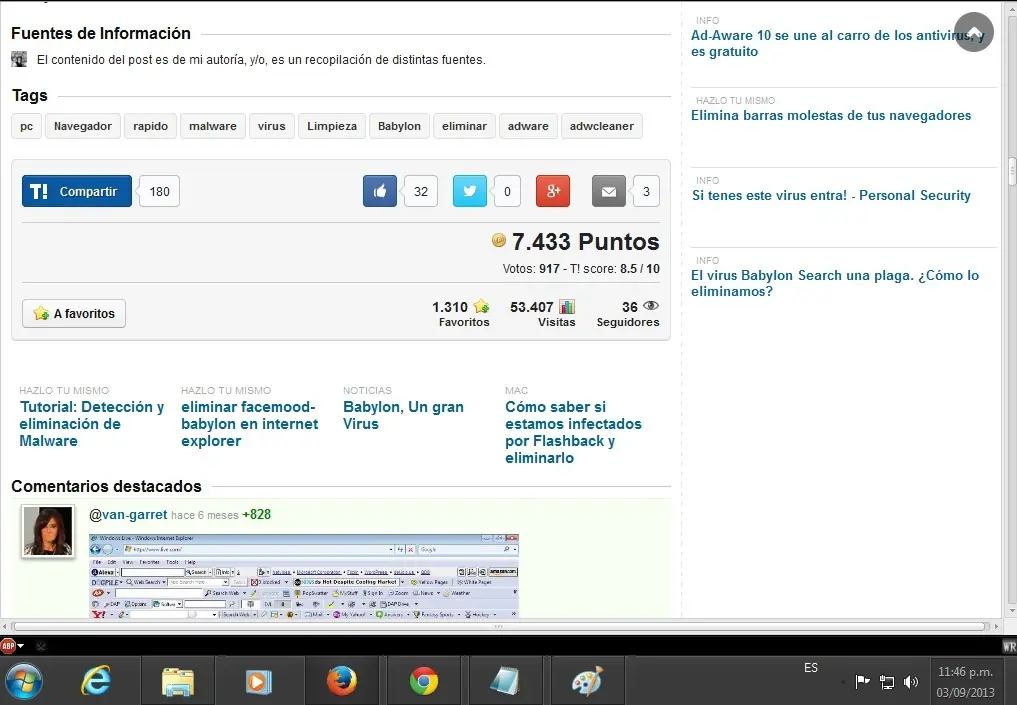Image resolution: width=1017 pixels, height=705 pixels.
Task: Click the Seguidores eye icon
Action: pyautogui.click(x=651, y=305)
